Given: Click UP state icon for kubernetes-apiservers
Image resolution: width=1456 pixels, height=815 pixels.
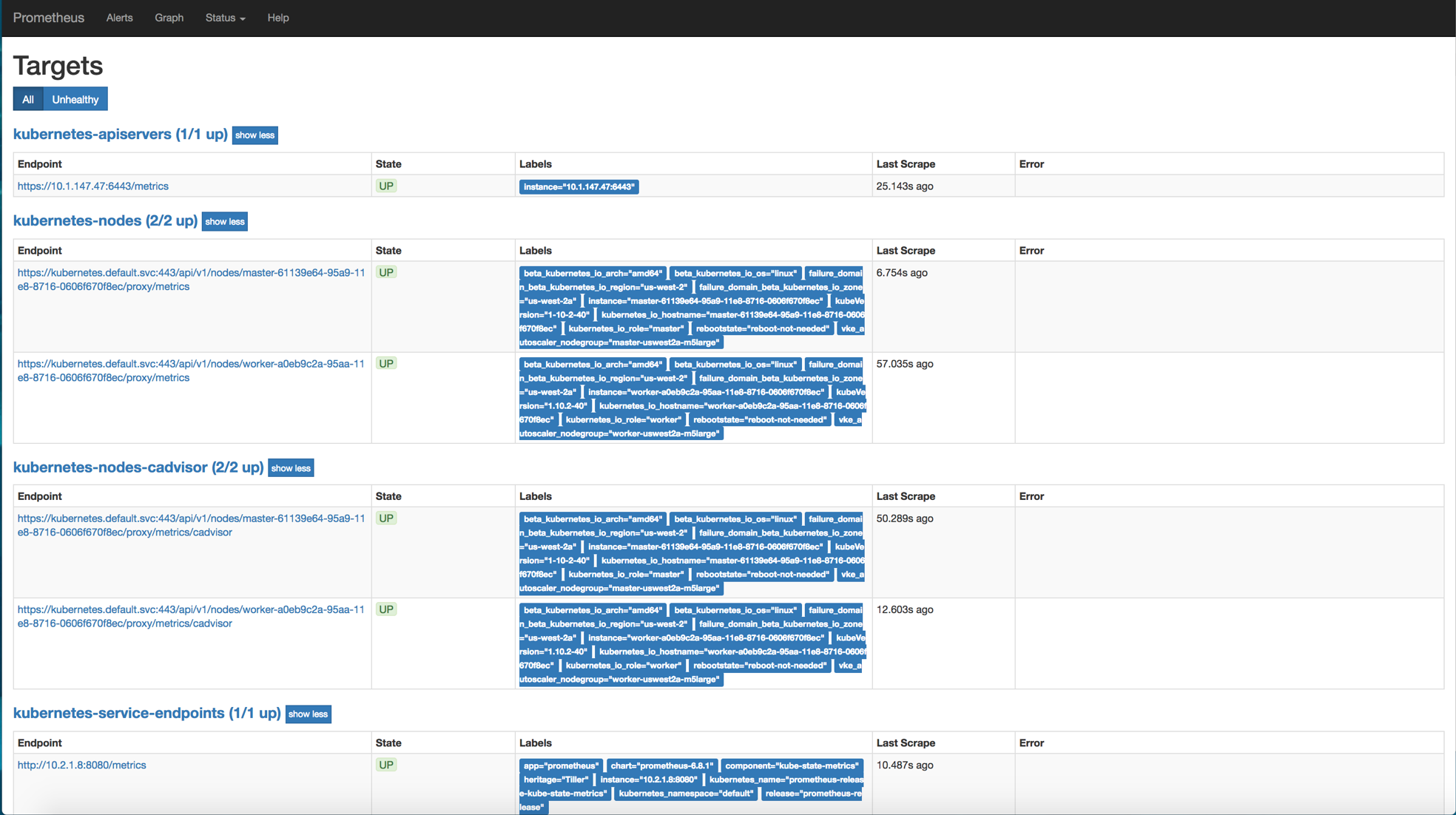Looking at the screenshot, I should (x=386, y=186).
